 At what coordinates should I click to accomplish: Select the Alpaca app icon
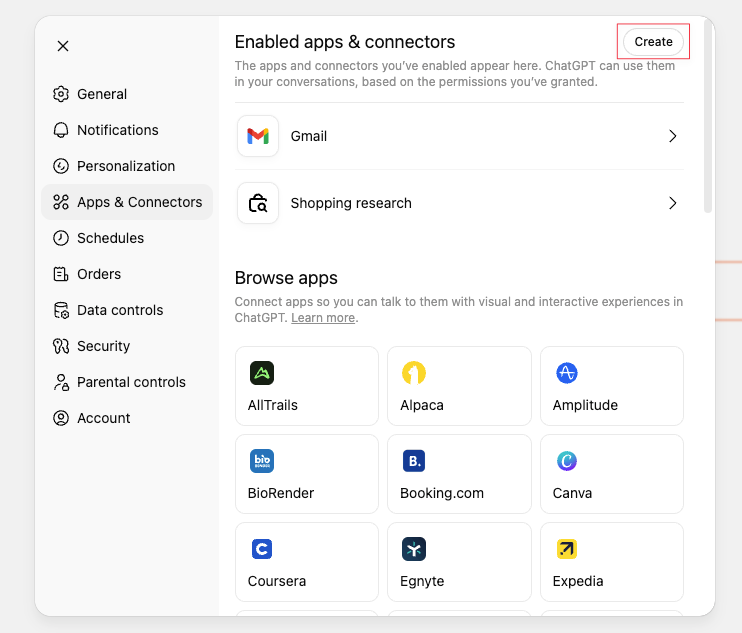(x=414, y=373)
